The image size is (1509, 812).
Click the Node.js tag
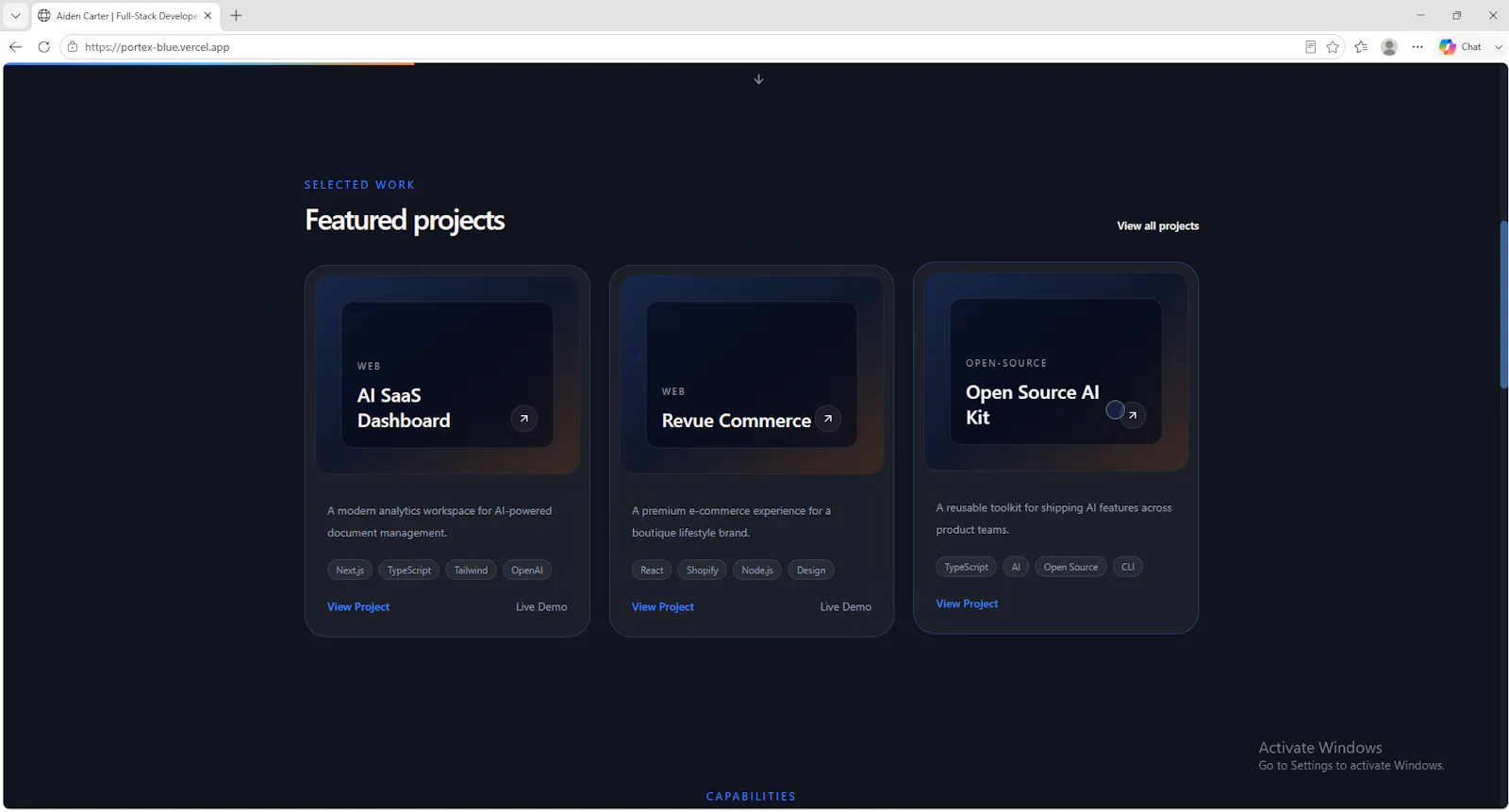757,570
